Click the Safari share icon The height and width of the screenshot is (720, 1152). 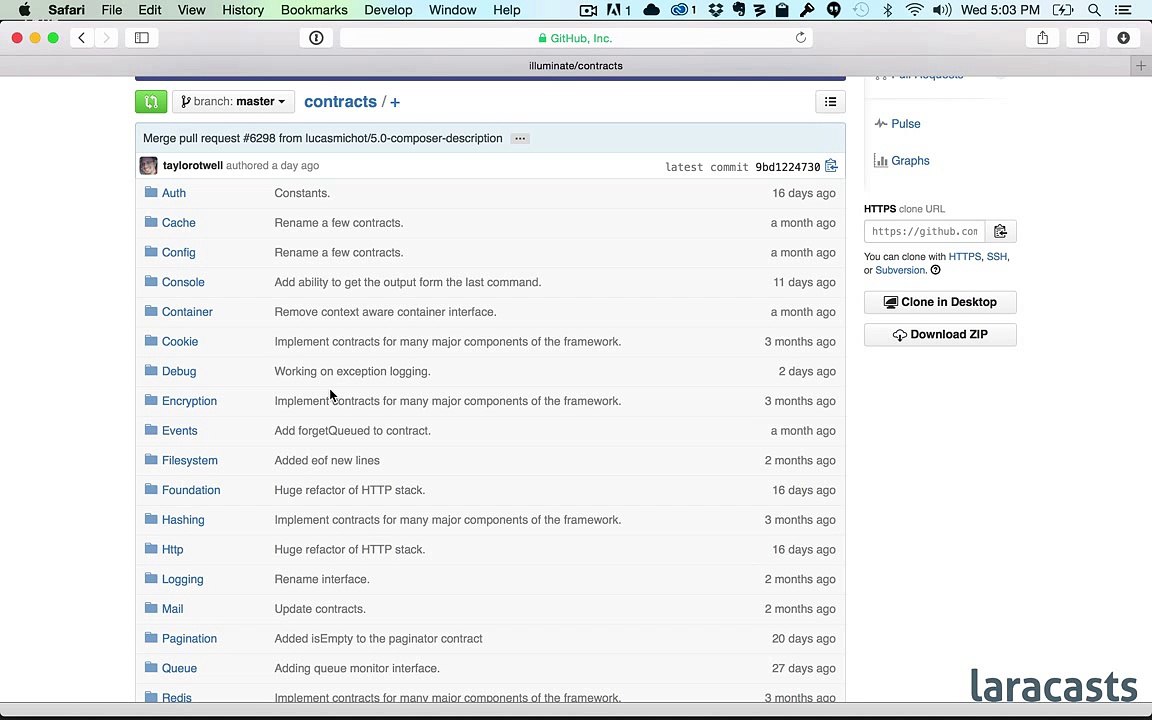click(1043, 38)
